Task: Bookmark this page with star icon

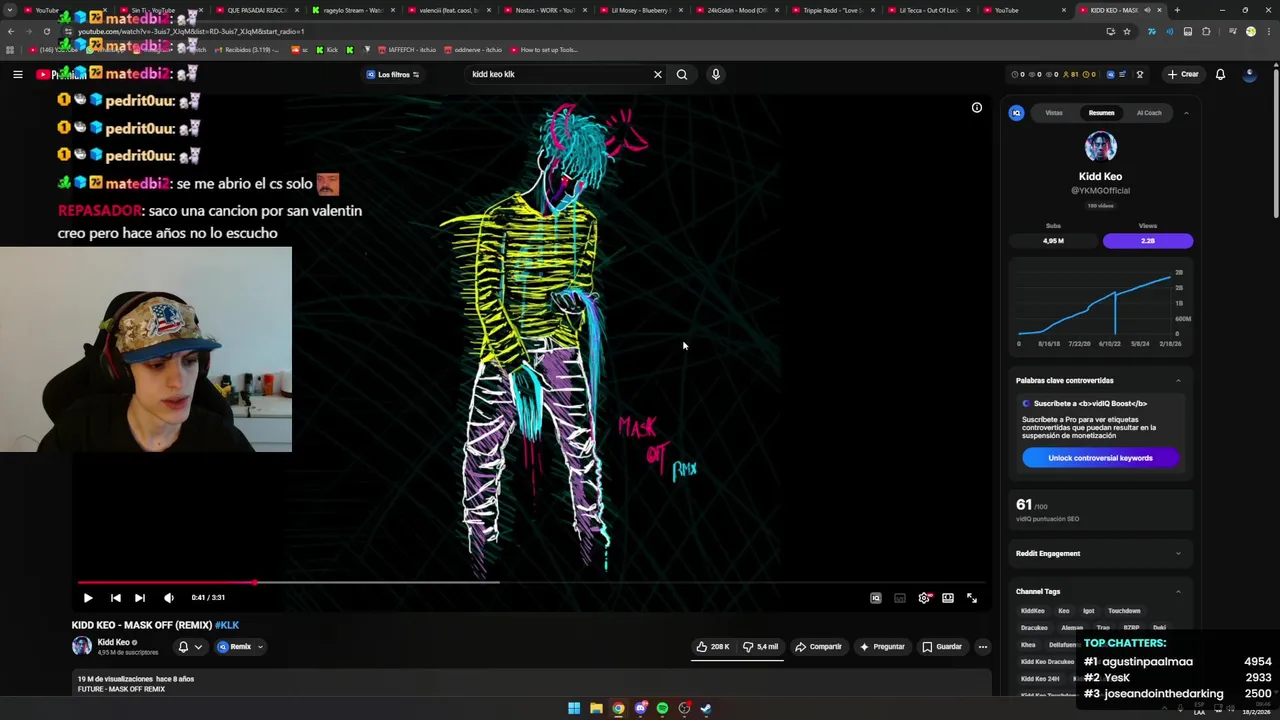Action: click(1127, 31)
